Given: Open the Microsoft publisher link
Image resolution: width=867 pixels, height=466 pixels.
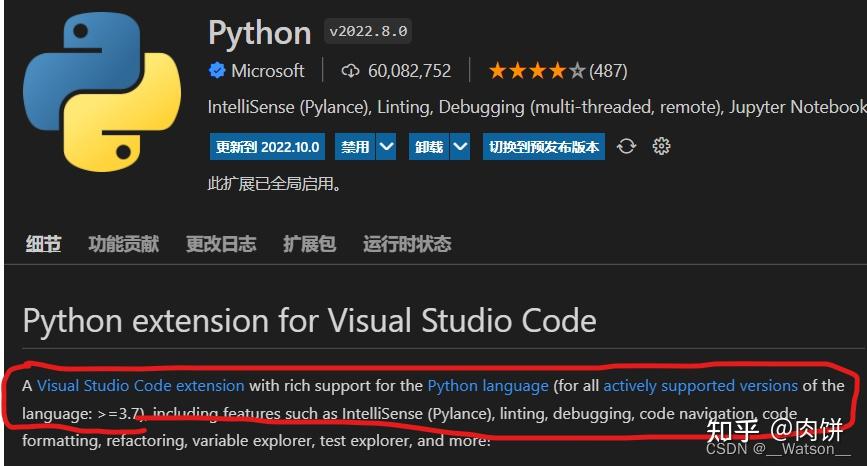Looking at the screenshot, I should click(268, 71).
